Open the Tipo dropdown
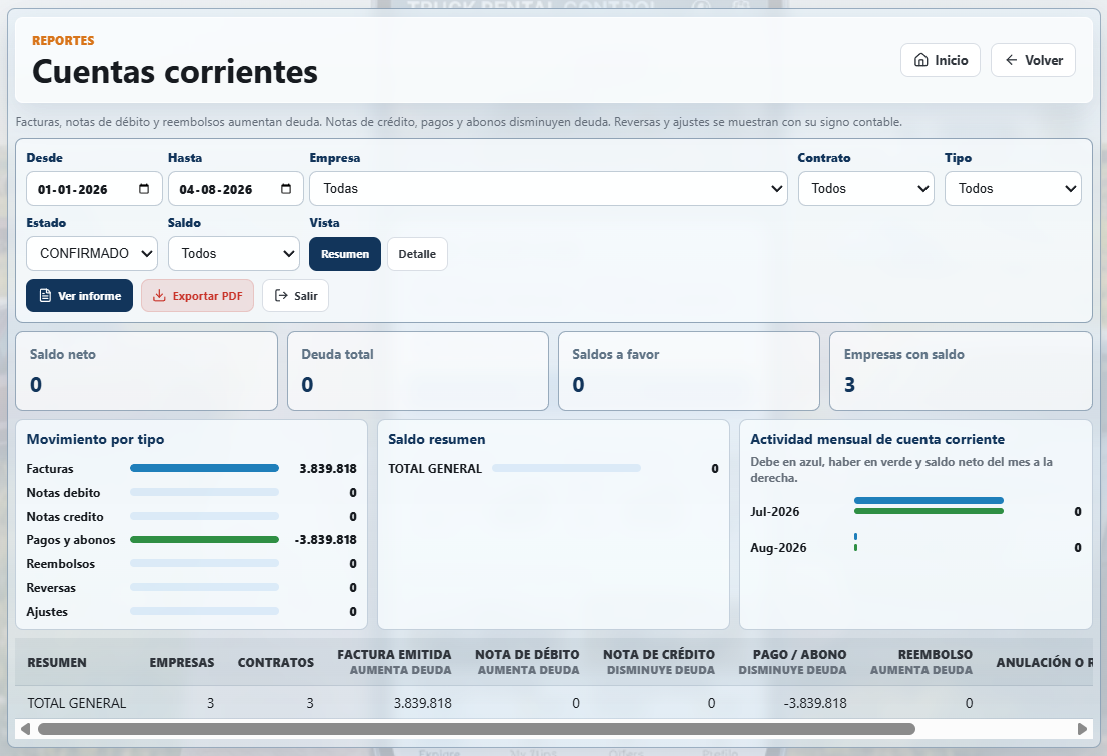The image size is (1107, 756). pyautogui.click(x=1013, y=188)
